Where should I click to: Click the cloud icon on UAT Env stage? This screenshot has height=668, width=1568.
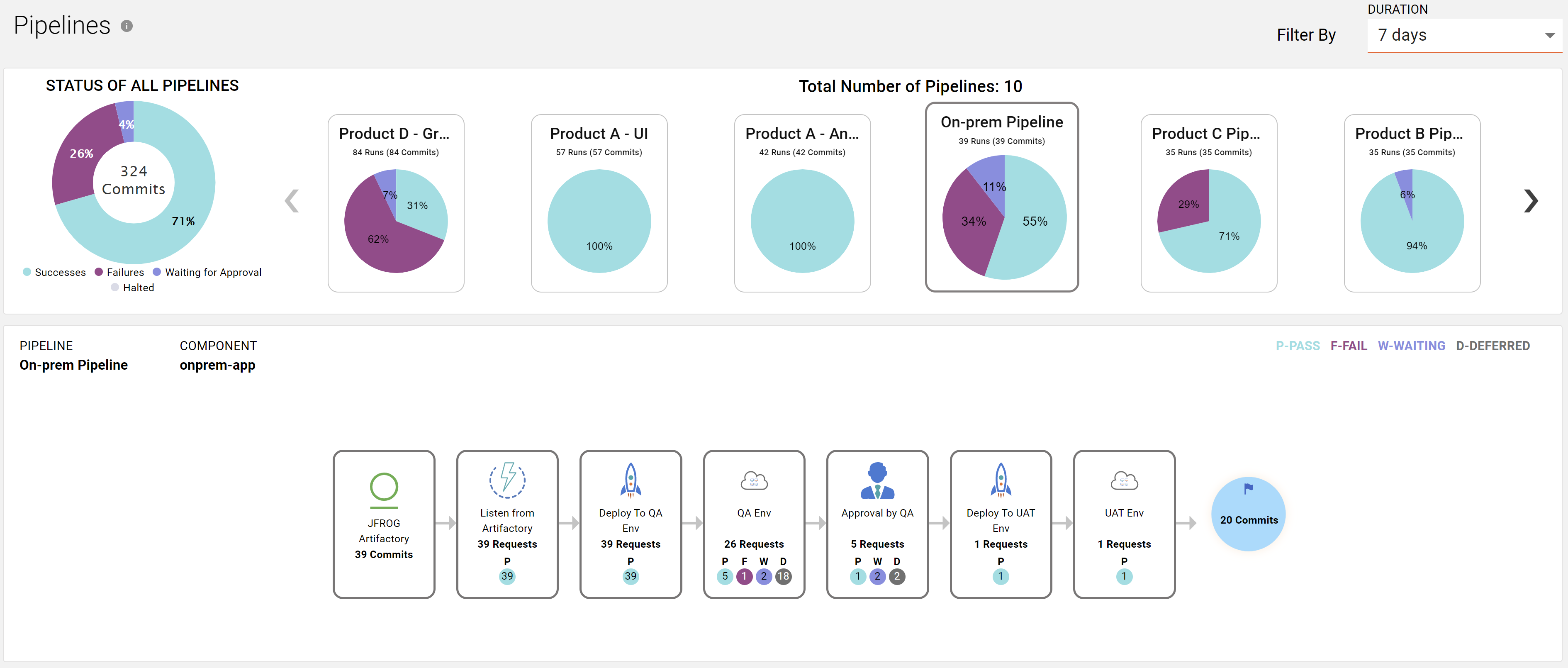1124,480
